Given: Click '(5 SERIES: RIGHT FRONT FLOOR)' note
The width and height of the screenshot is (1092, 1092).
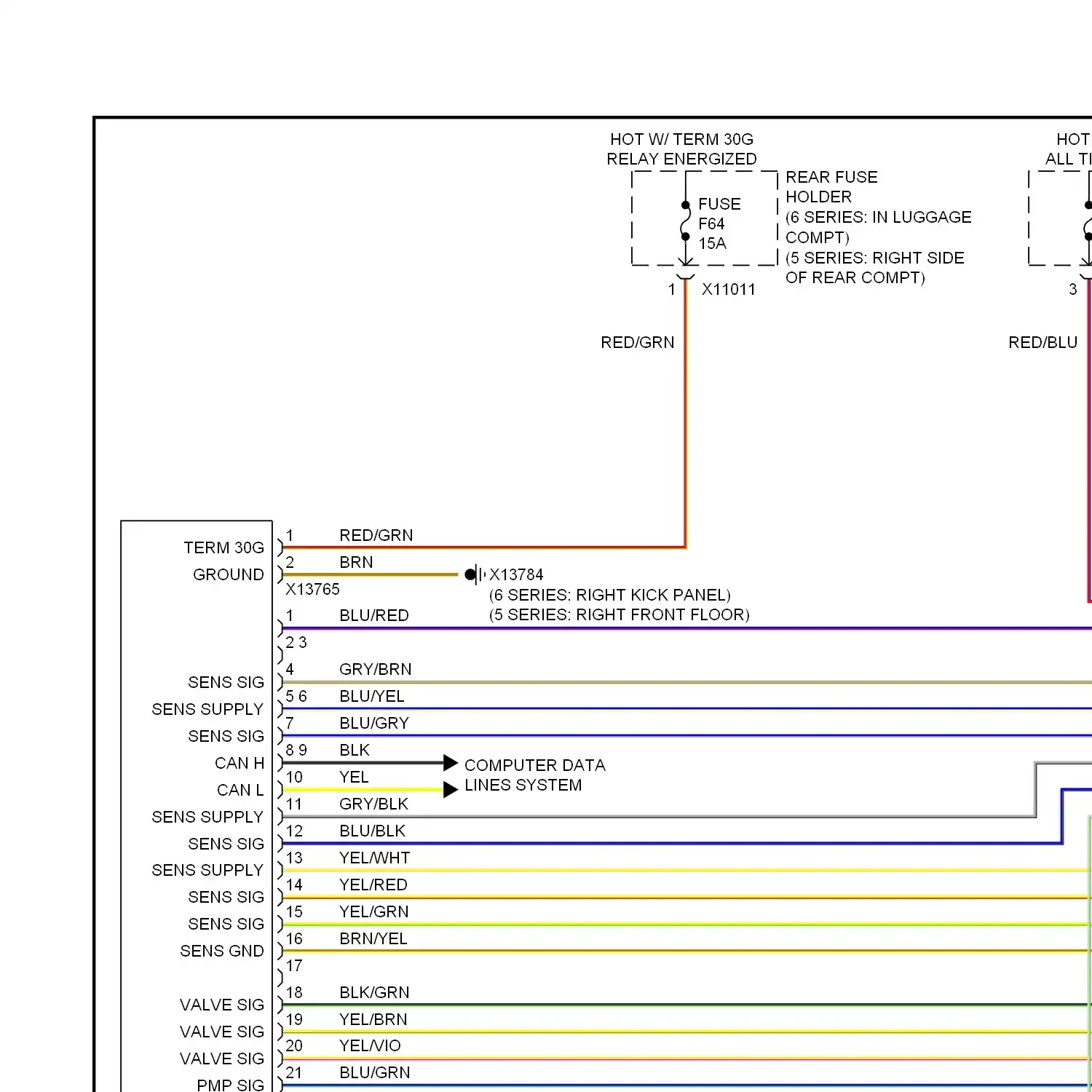Looking at the screenshot, I should [x=620, y=614].
